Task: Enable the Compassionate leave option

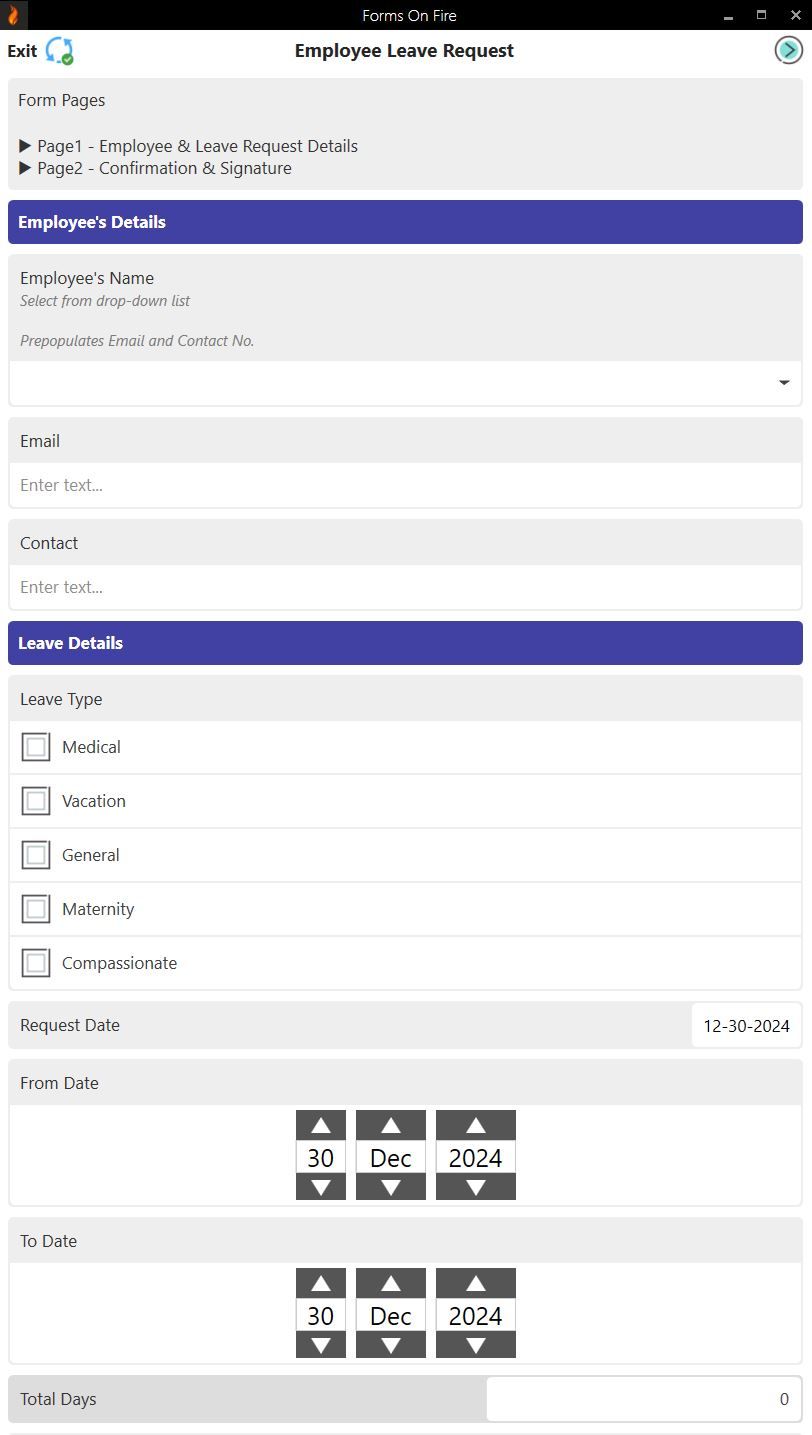Action: coord(36,962)
